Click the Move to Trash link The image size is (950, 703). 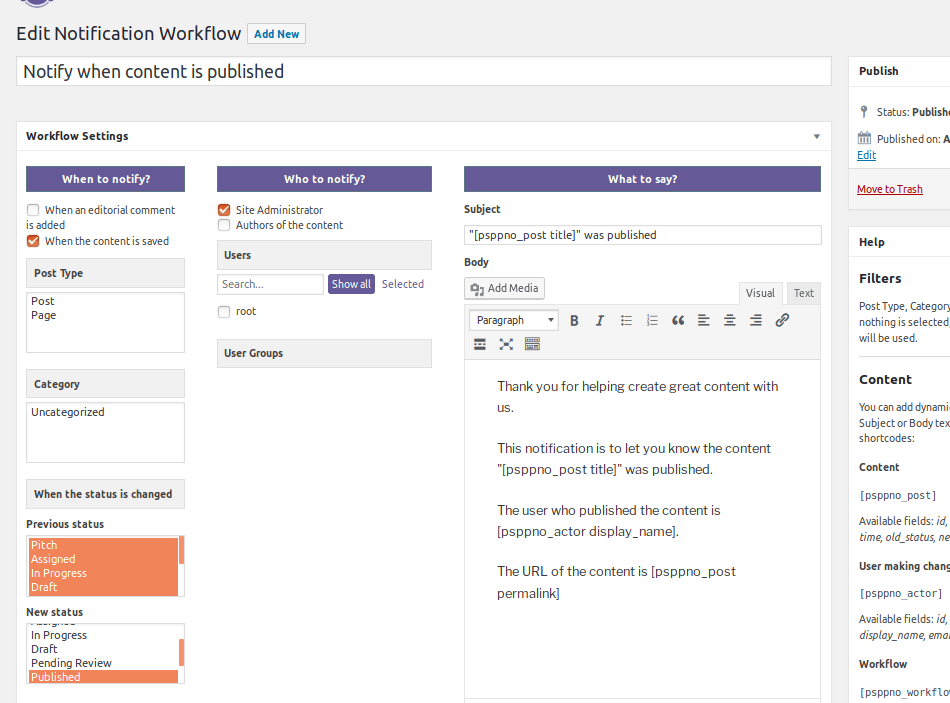[x=889, y=189]
